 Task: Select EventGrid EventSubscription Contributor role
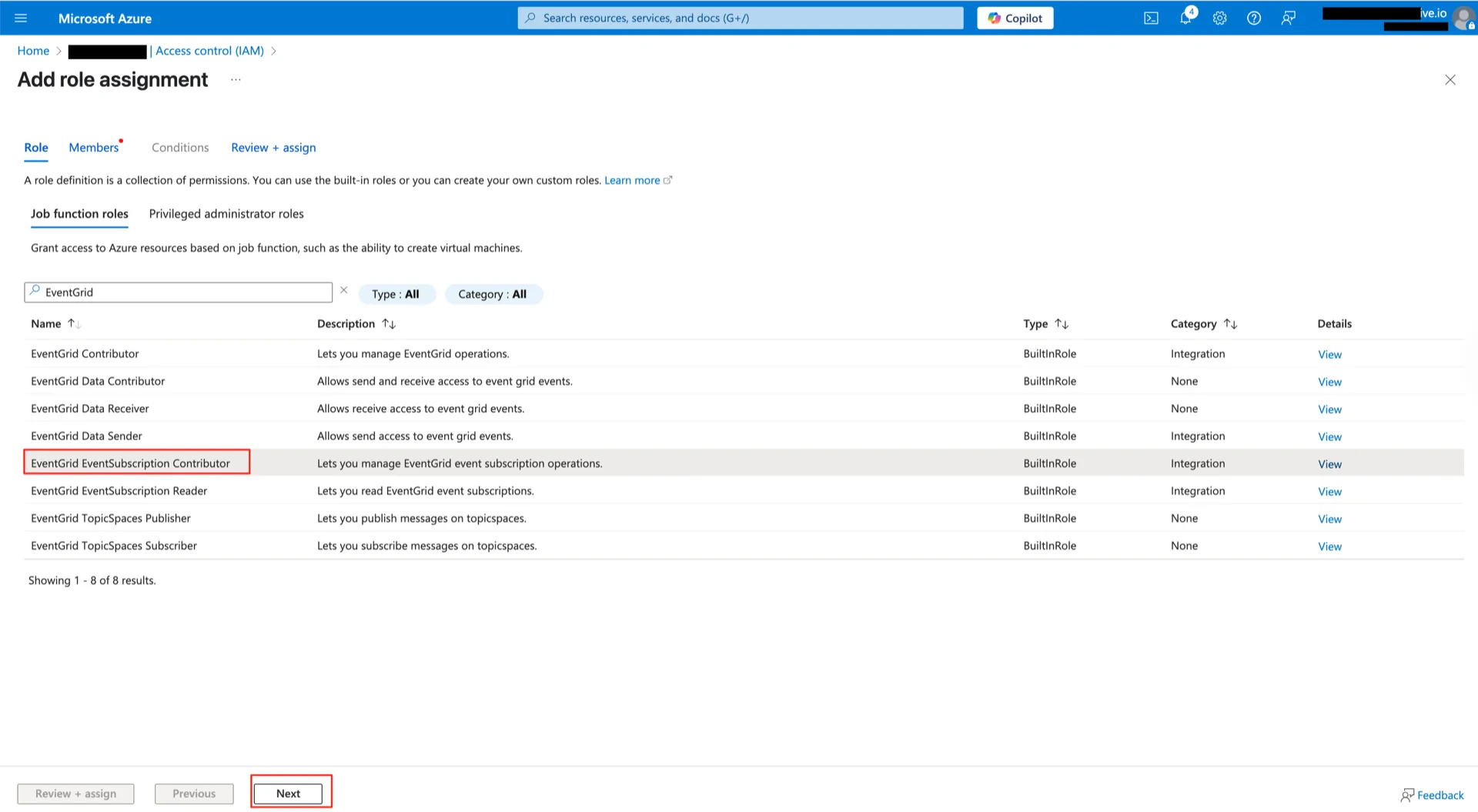(x=130, y=463)
